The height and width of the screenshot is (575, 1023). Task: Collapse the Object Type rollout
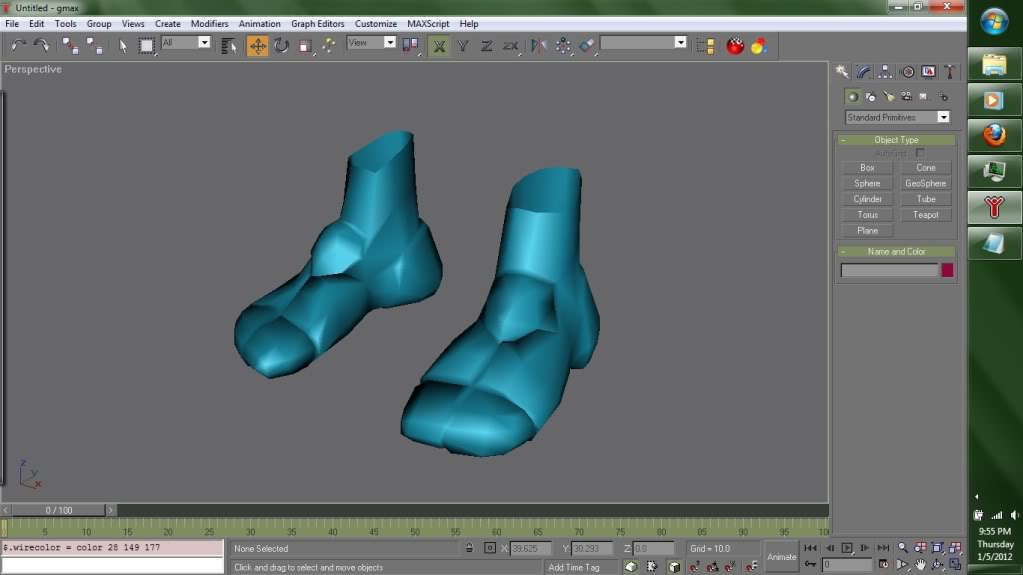896,140
